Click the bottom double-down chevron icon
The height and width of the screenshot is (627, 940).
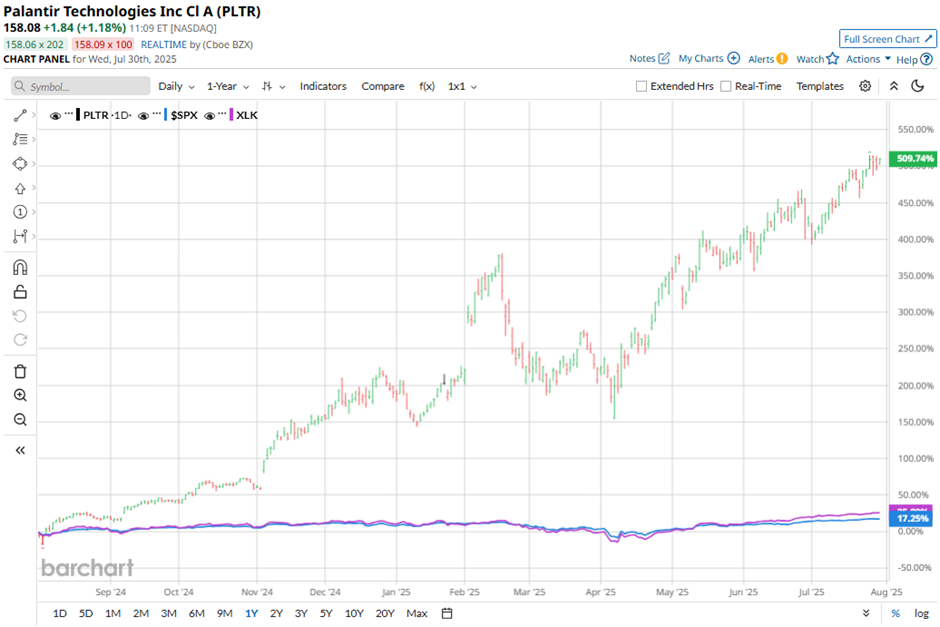866,613
